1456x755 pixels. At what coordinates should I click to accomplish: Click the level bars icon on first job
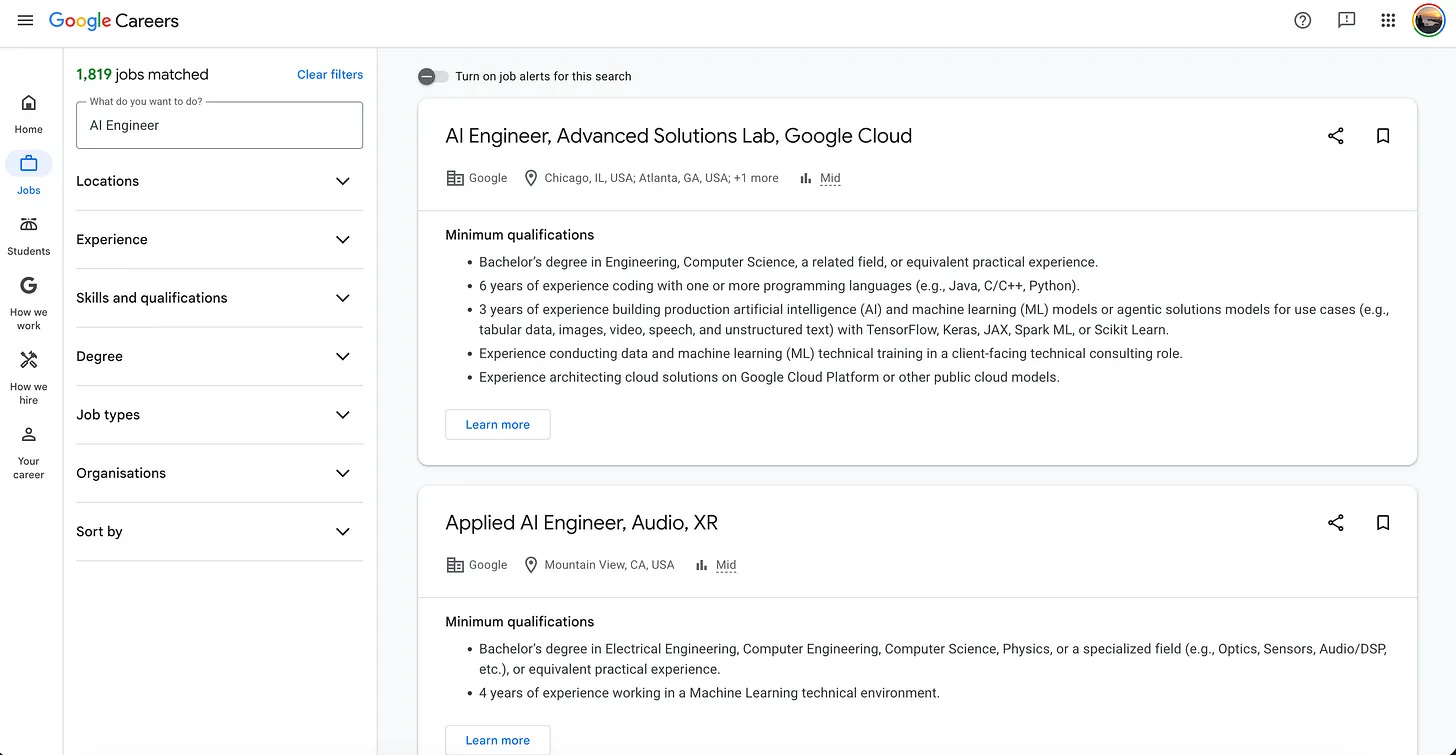click(x=806, y=178)
